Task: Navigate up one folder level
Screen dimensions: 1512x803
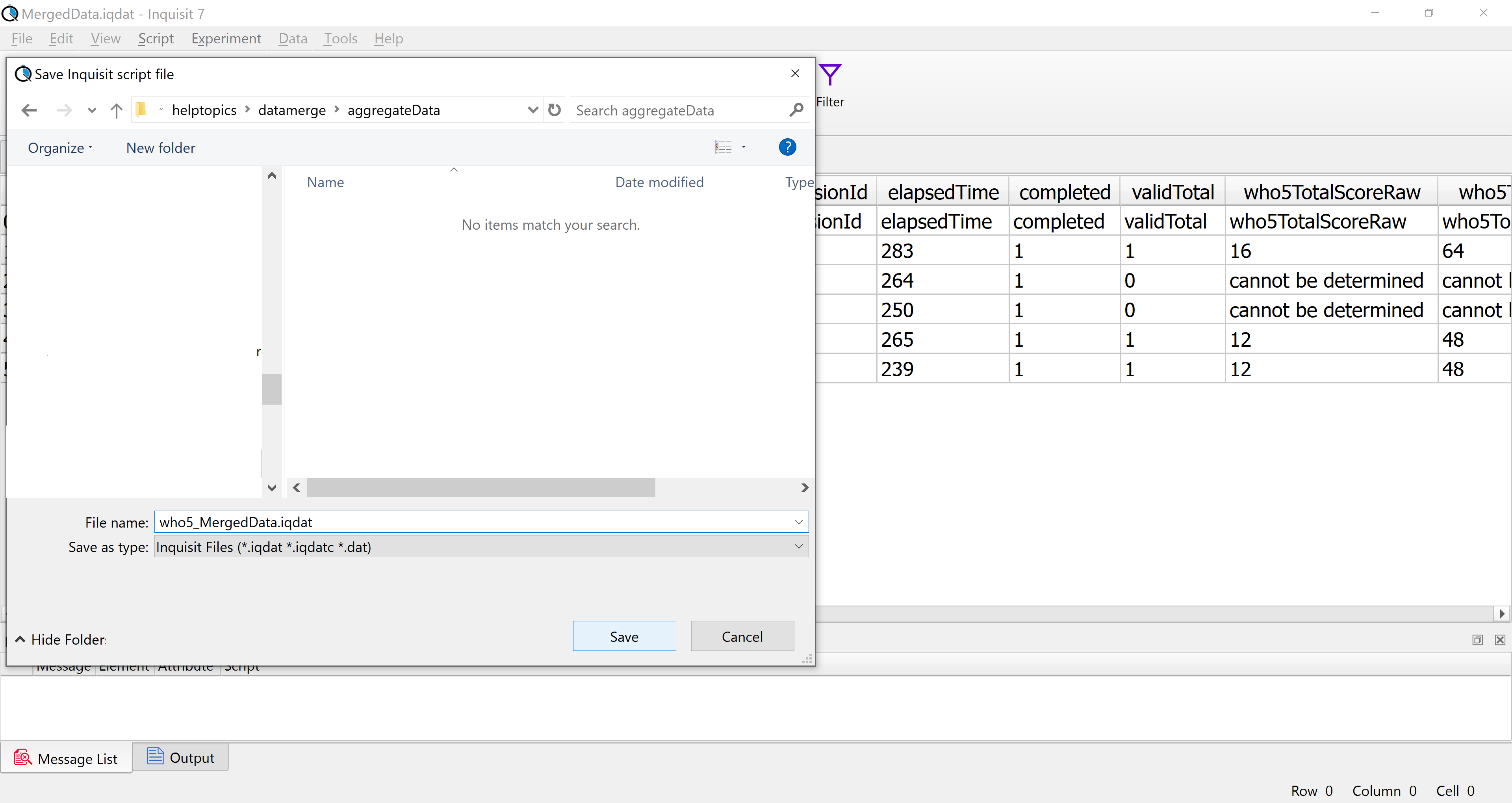Action: [116, 110]
